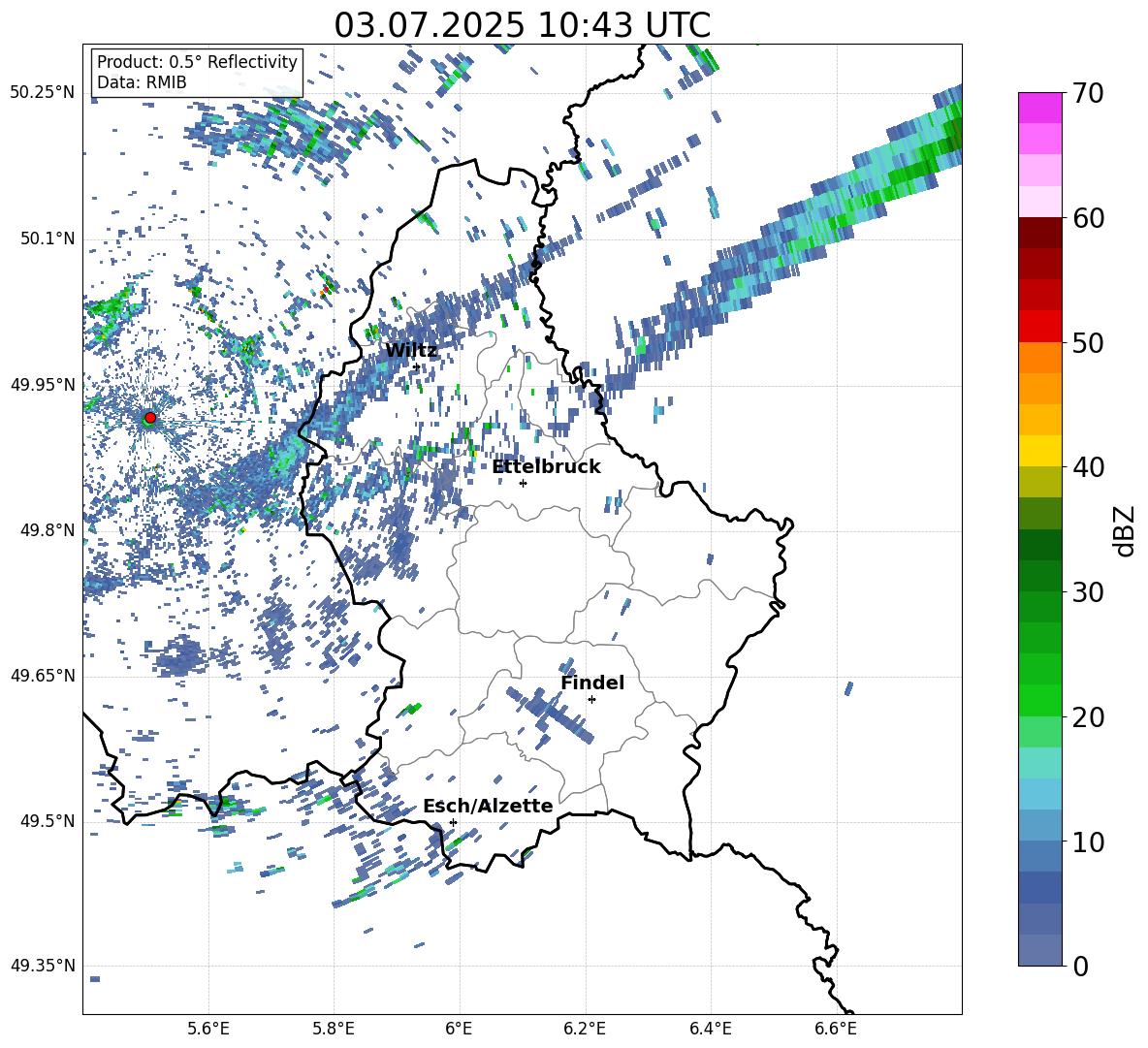Click the Ettelbruck city label
The width and height of the screenshot is (1148, 1048).
546,467
